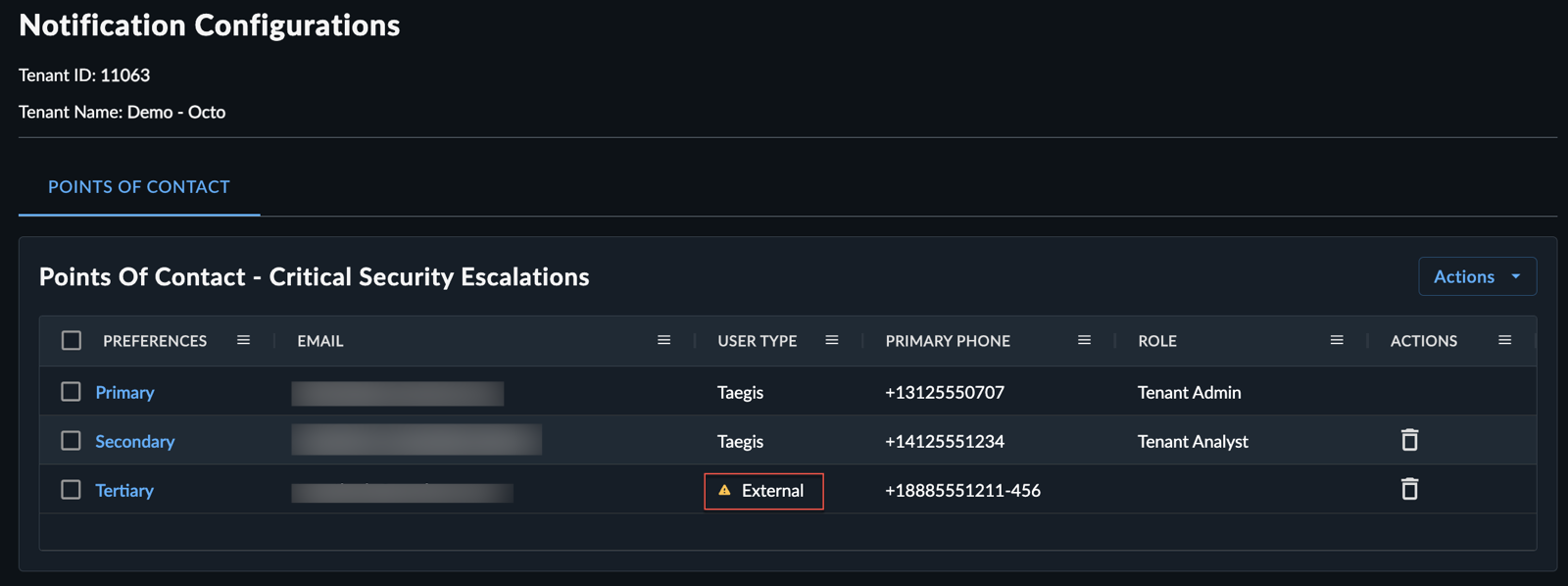Expand the Actions dropdown button

1477,276
